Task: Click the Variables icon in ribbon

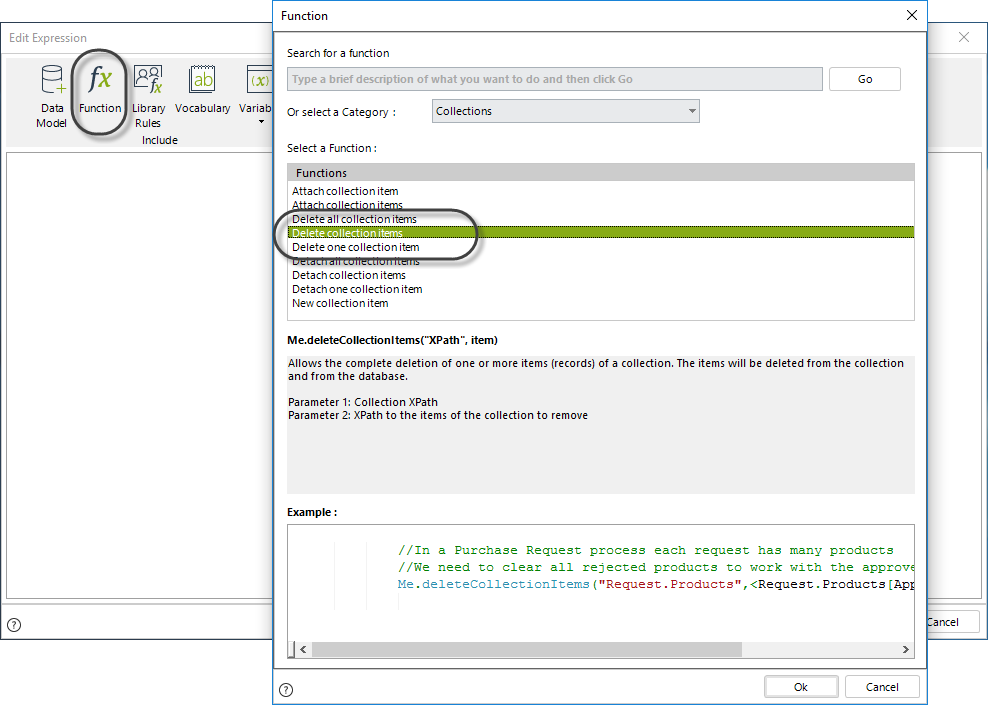Action: [x=259, y=80]
